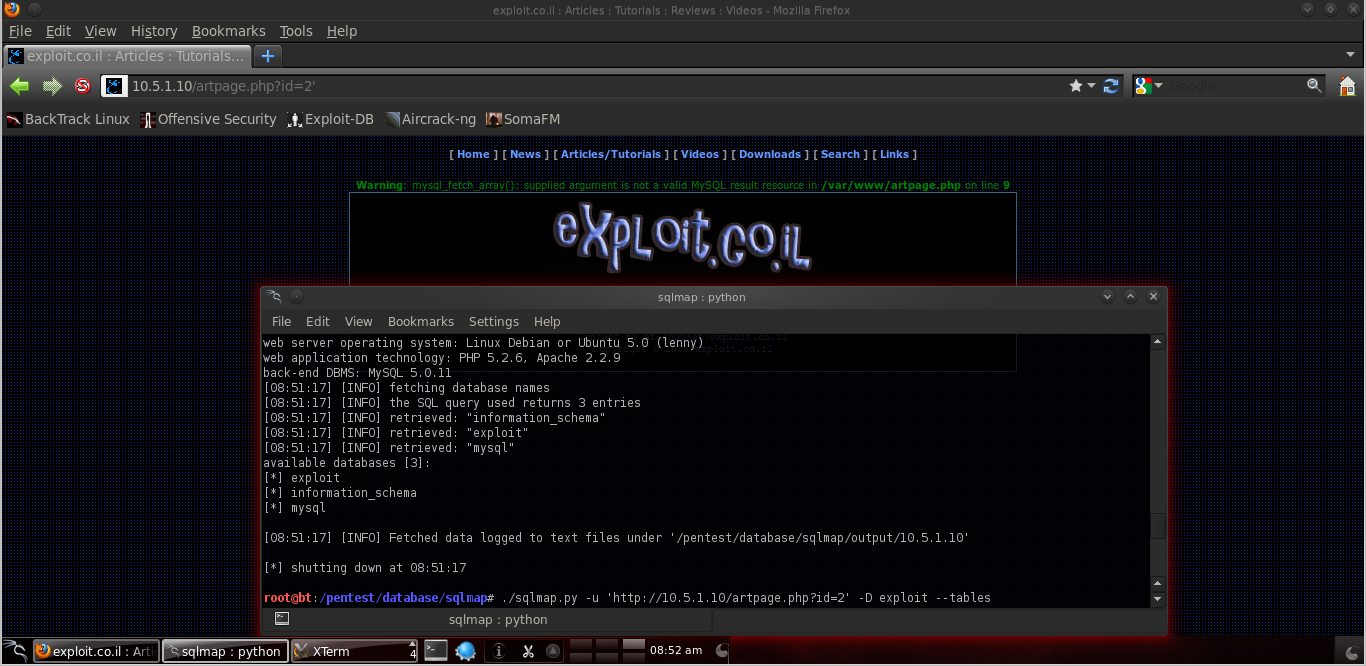The width and height of the screenshot is (1366, 666).
Task: Open terminal window Bookmarks menu
Action: click(421, 321)
